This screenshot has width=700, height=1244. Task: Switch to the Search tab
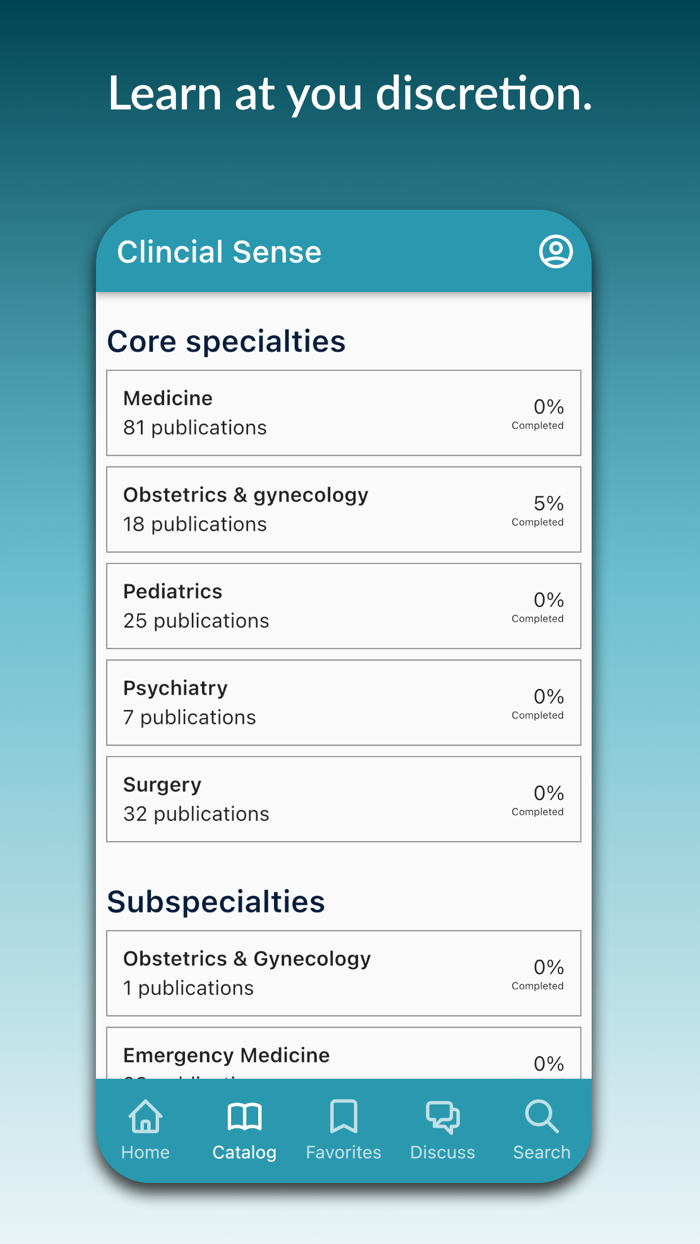point(541,1130)
